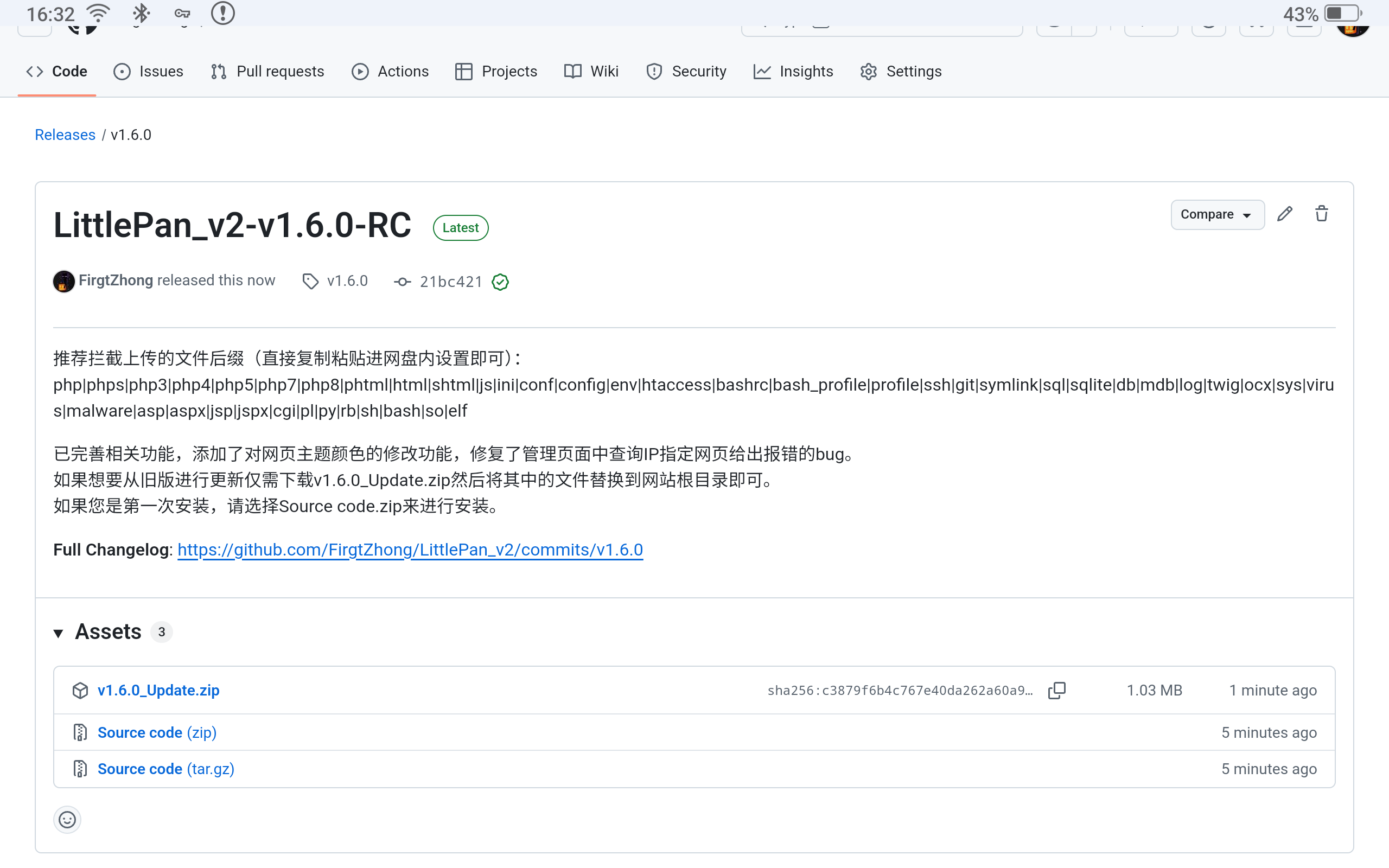
Task: Open the Projects tab
Action: (496, 71)
